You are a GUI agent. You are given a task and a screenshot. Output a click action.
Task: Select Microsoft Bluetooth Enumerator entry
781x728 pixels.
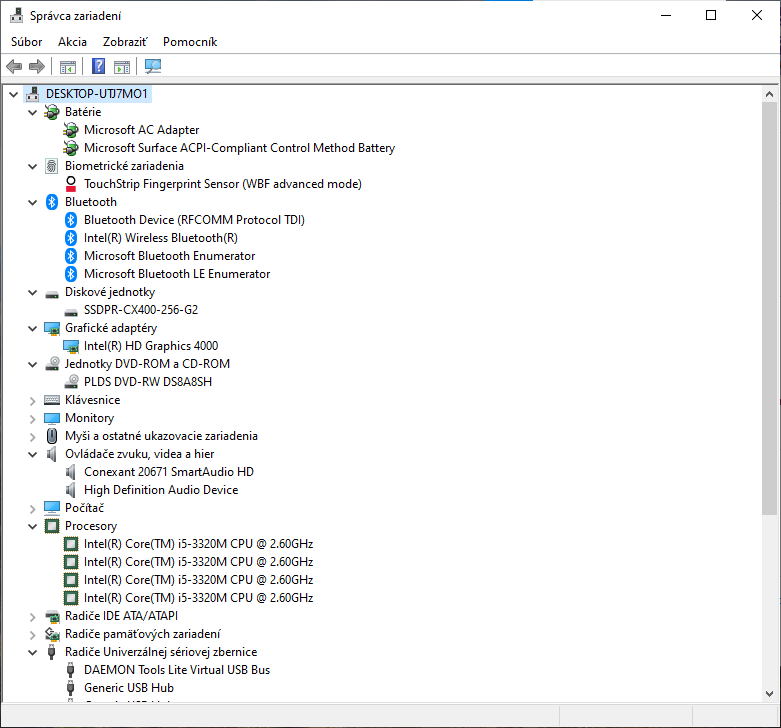[x=169, y=255]
